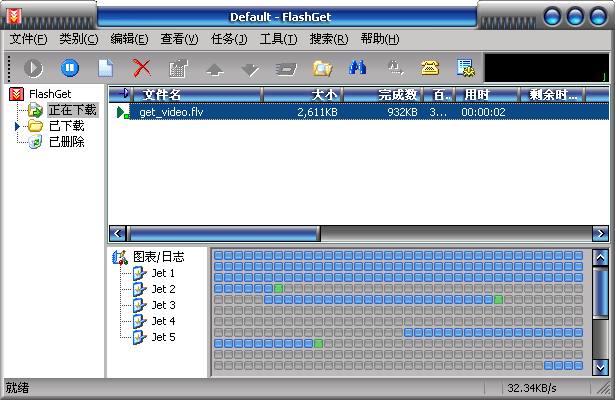The width and height of the screenshot is (615, 400).
Task: Click the 就绪 status text
Action: point(17,388)
